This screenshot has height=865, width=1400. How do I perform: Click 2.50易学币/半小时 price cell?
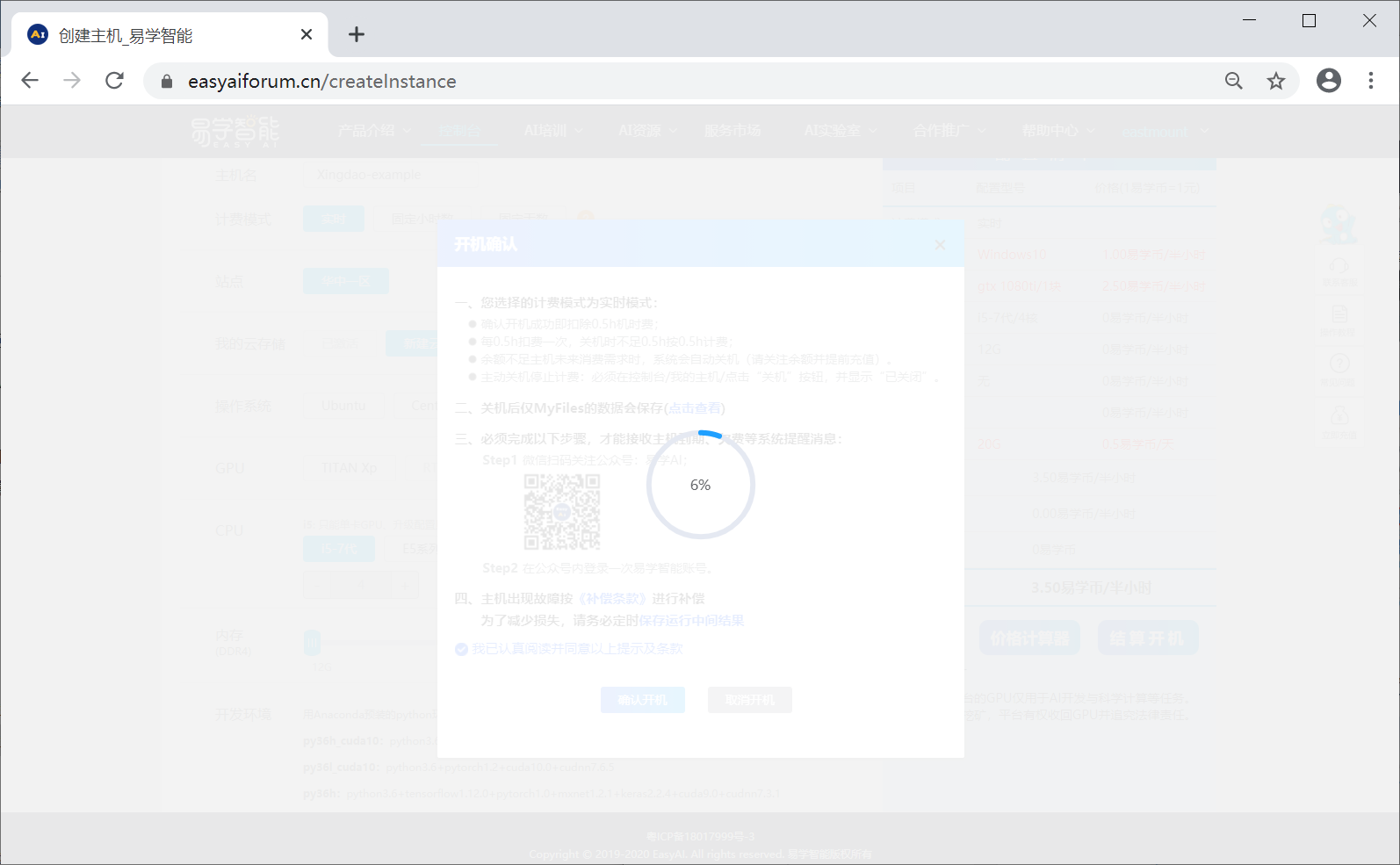pos(1153,286)
